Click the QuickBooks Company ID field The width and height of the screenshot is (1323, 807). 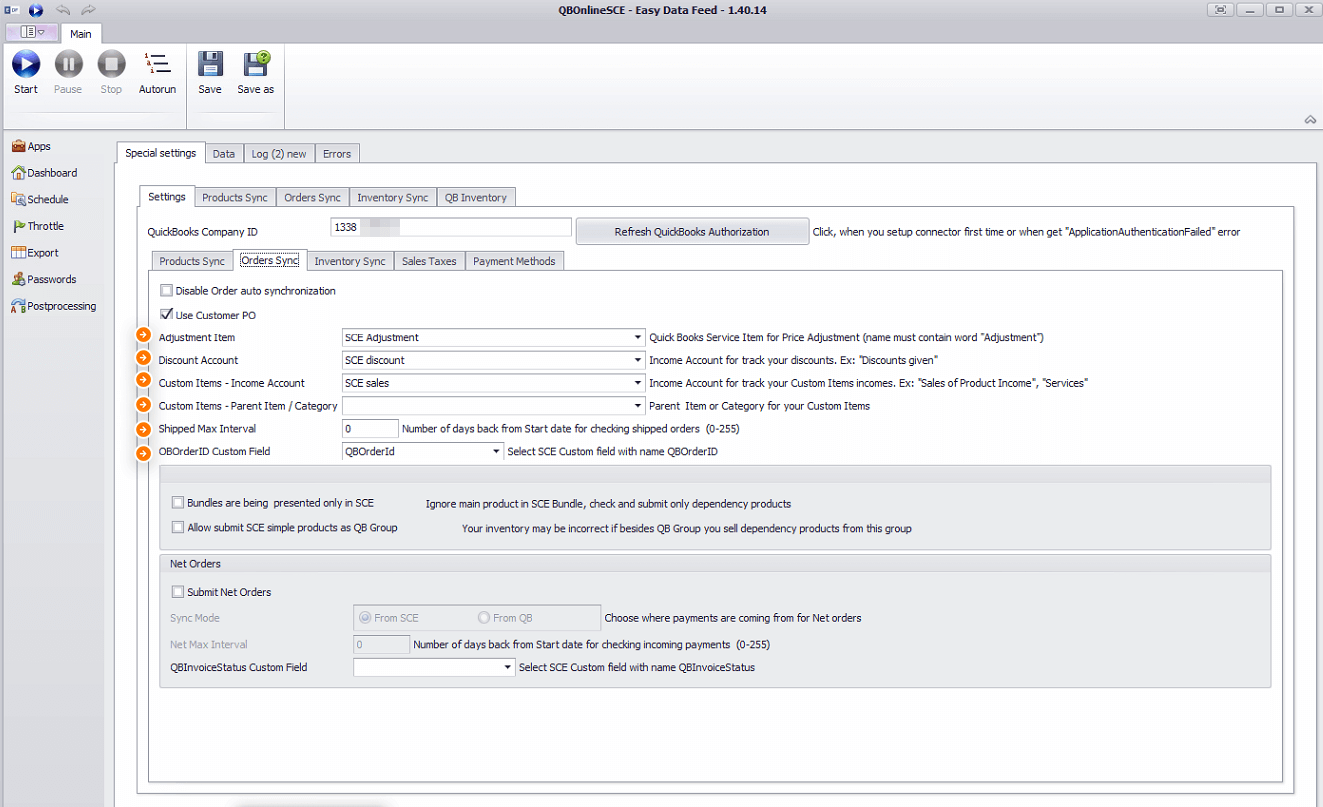[x=450, y=227]
